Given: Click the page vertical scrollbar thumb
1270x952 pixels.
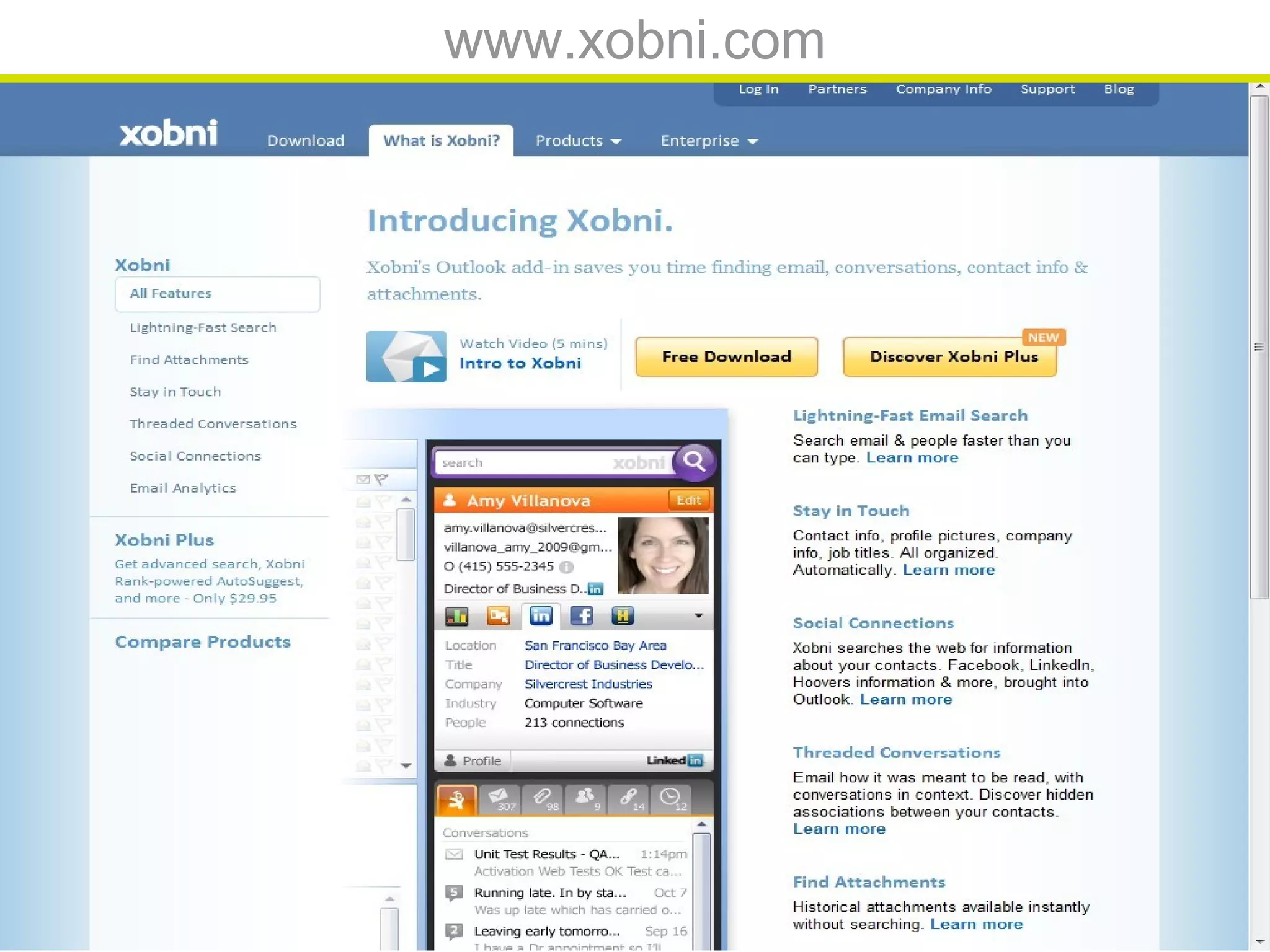Looking at the screenshot, I should (1259, 347).
